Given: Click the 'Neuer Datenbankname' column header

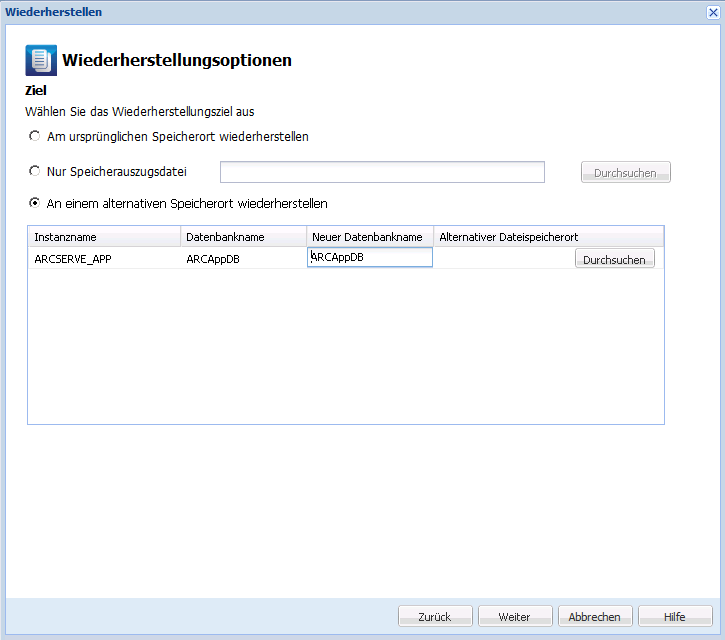Looking at the screenshot, I should pos(369,237).
